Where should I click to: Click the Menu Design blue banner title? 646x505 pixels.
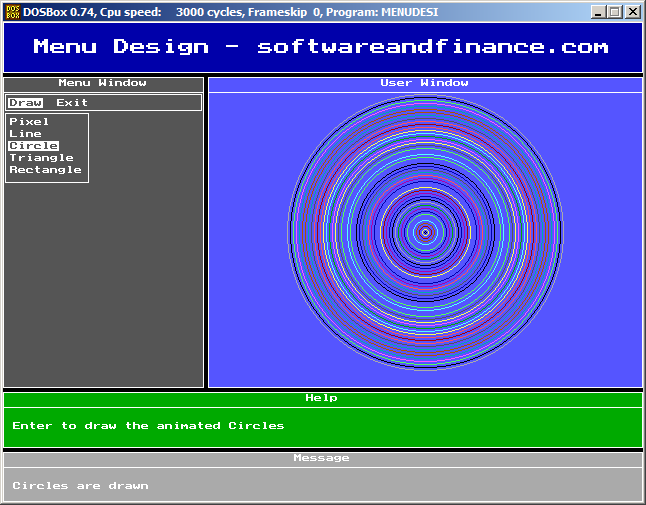coord(321,47)
